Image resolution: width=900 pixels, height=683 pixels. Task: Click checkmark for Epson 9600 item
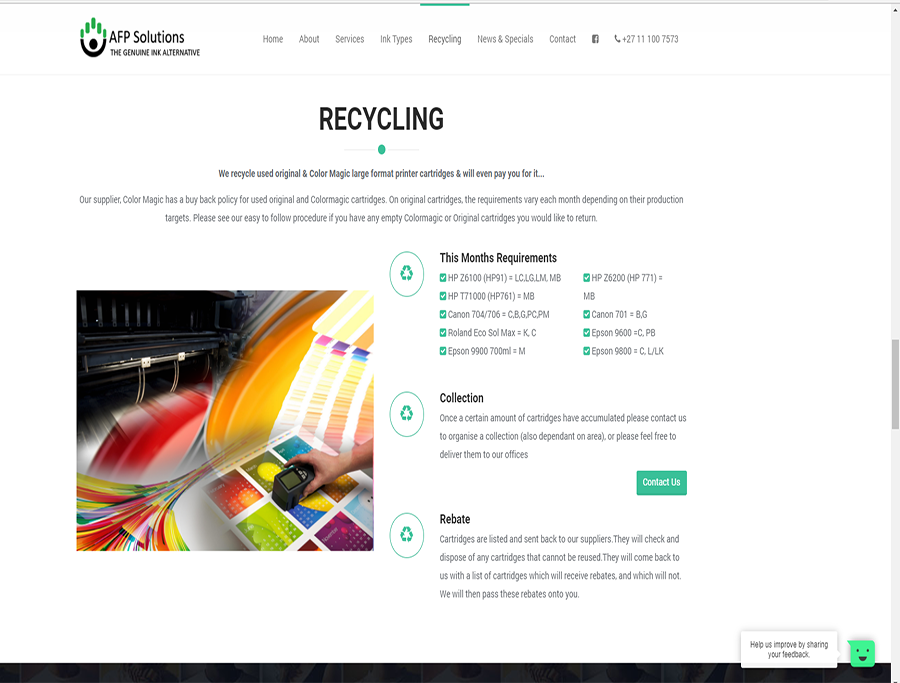[x=587, y=333]
